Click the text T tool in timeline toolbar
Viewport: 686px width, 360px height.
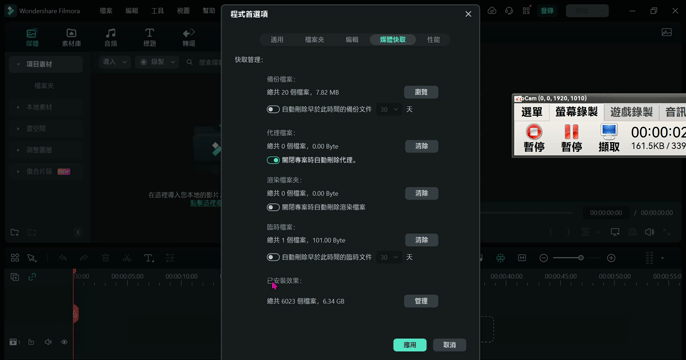(148, 258)
